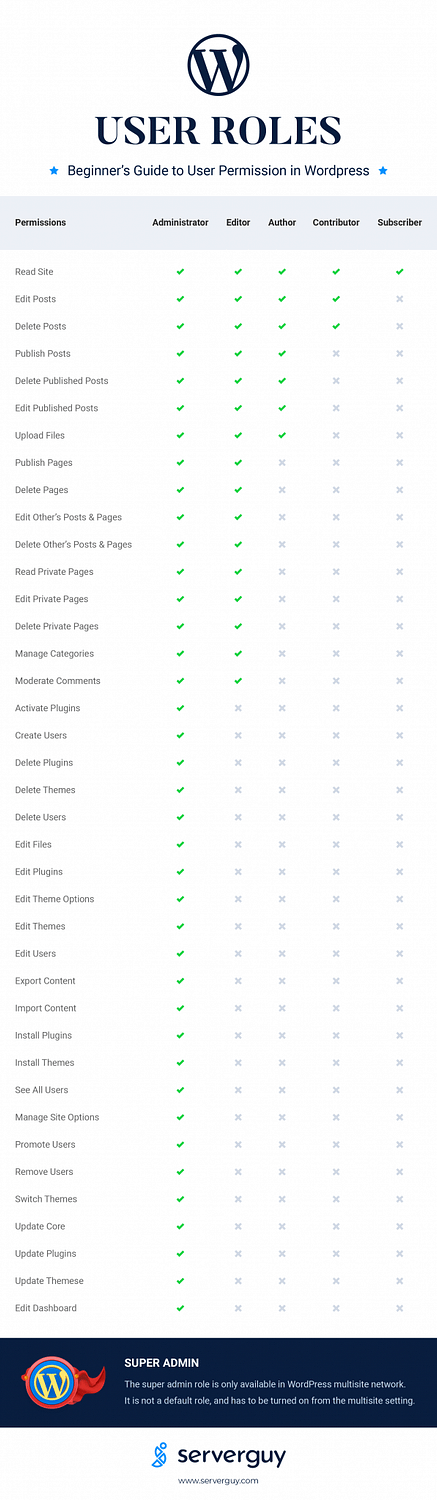The height and width of the screenshot is (1500, 437).
Task: Click the ServerGuy logo icon
Action: tap(160, 1456)
